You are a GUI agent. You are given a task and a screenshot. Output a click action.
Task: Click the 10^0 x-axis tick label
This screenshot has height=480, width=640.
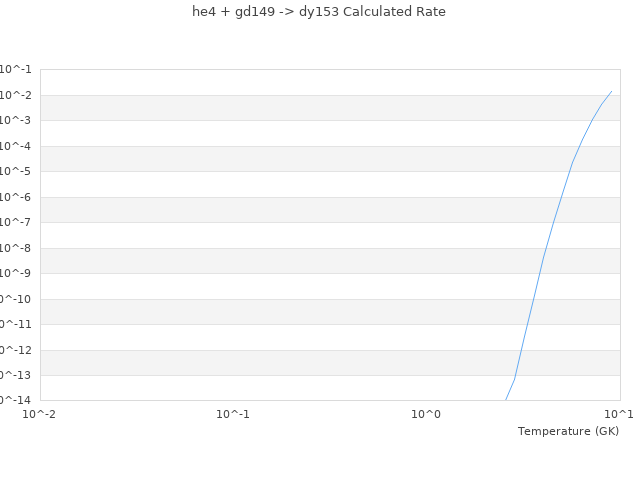[426, 414]
